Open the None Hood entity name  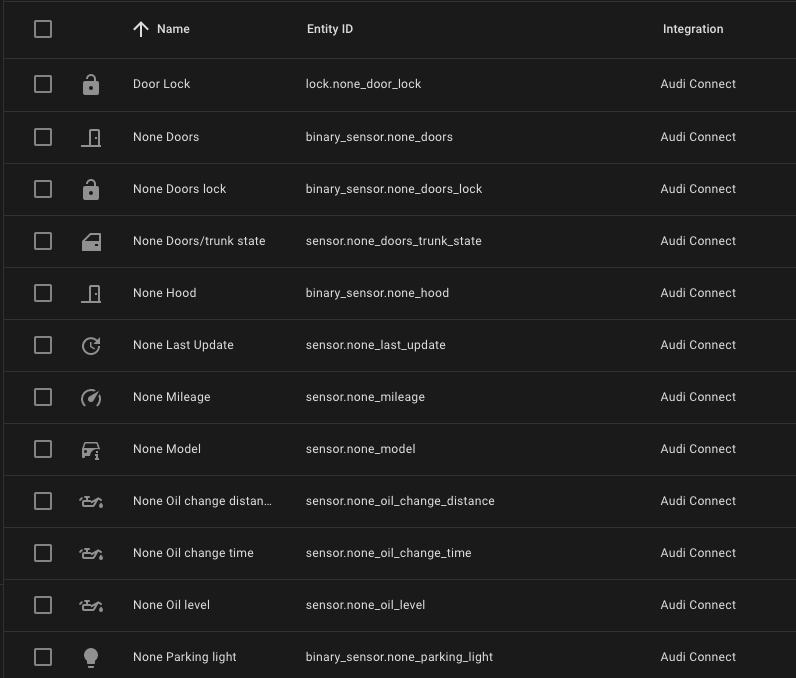point(164,293)
